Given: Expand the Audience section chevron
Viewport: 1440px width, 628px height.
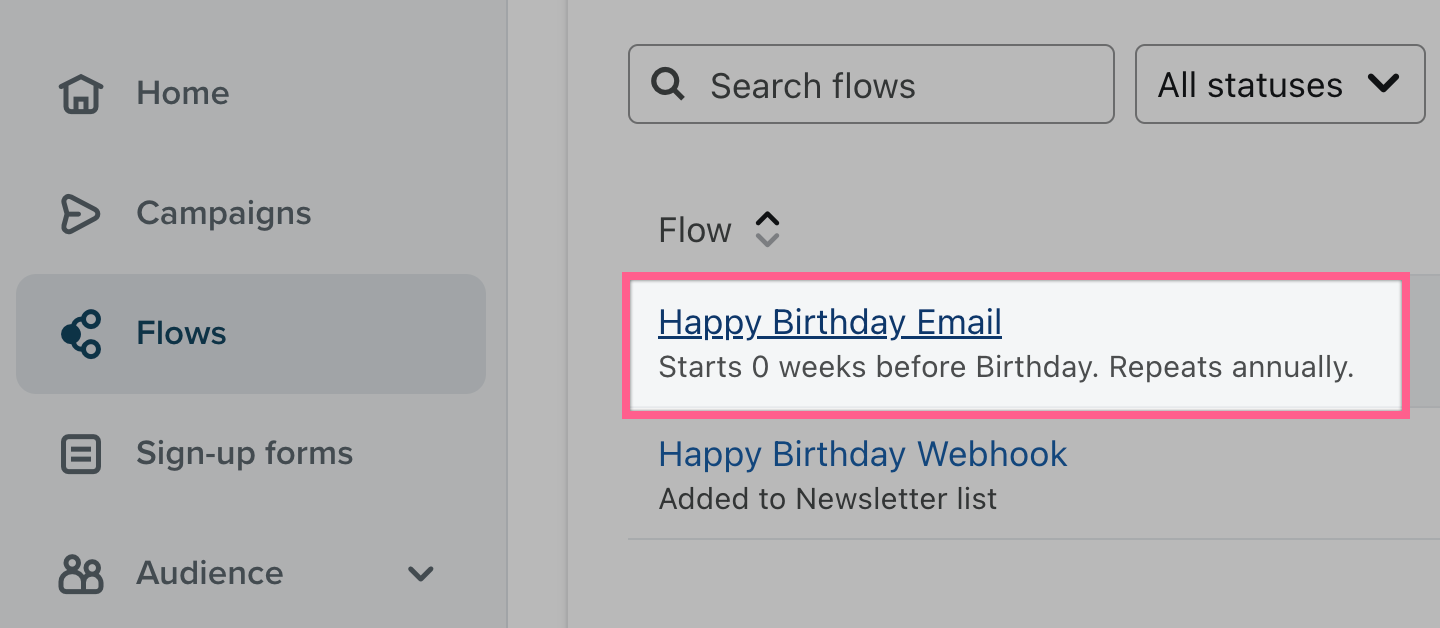Looking at the screenshot, I should [421, 574].
